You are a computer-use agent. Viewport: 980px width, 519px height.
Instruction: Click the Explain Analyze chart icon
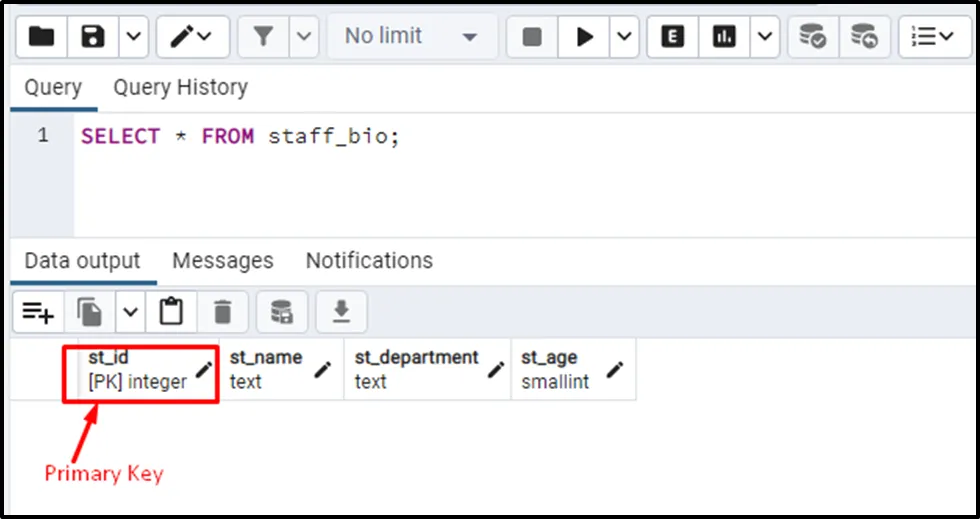coord(724,37)
